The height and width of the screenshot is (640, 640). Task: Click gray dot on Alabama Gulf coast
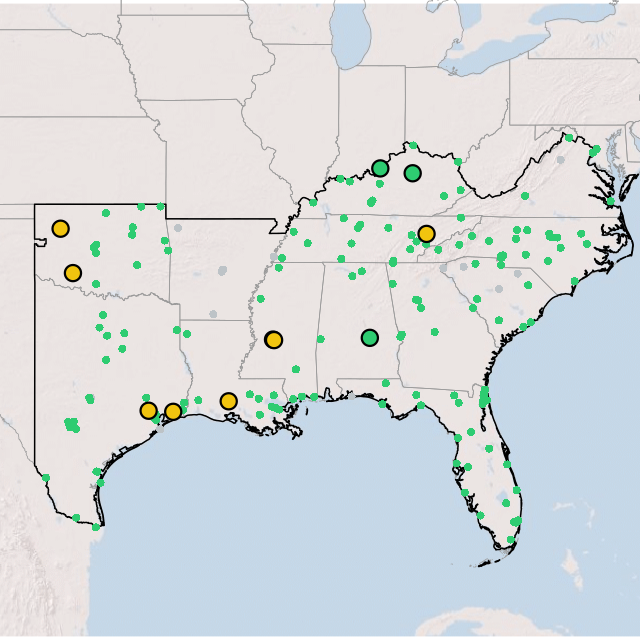351,396
